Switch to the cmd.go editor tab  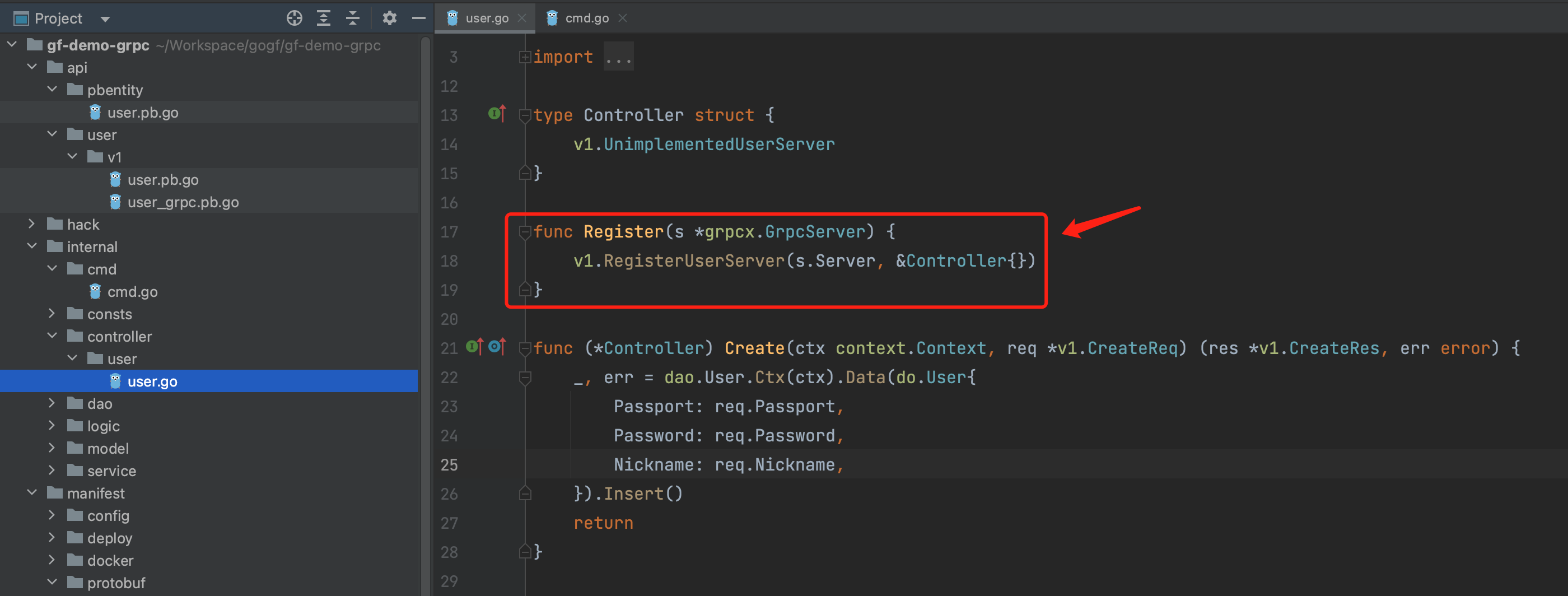click(586, 18)
